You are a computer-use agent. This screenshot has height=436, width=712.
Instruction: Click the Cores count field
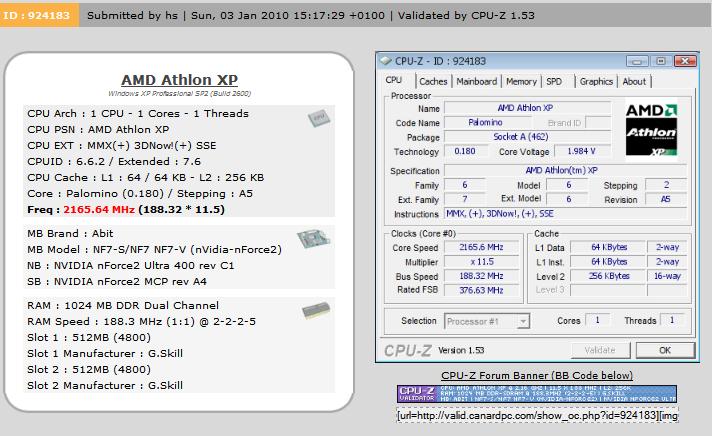pos(598,320)
